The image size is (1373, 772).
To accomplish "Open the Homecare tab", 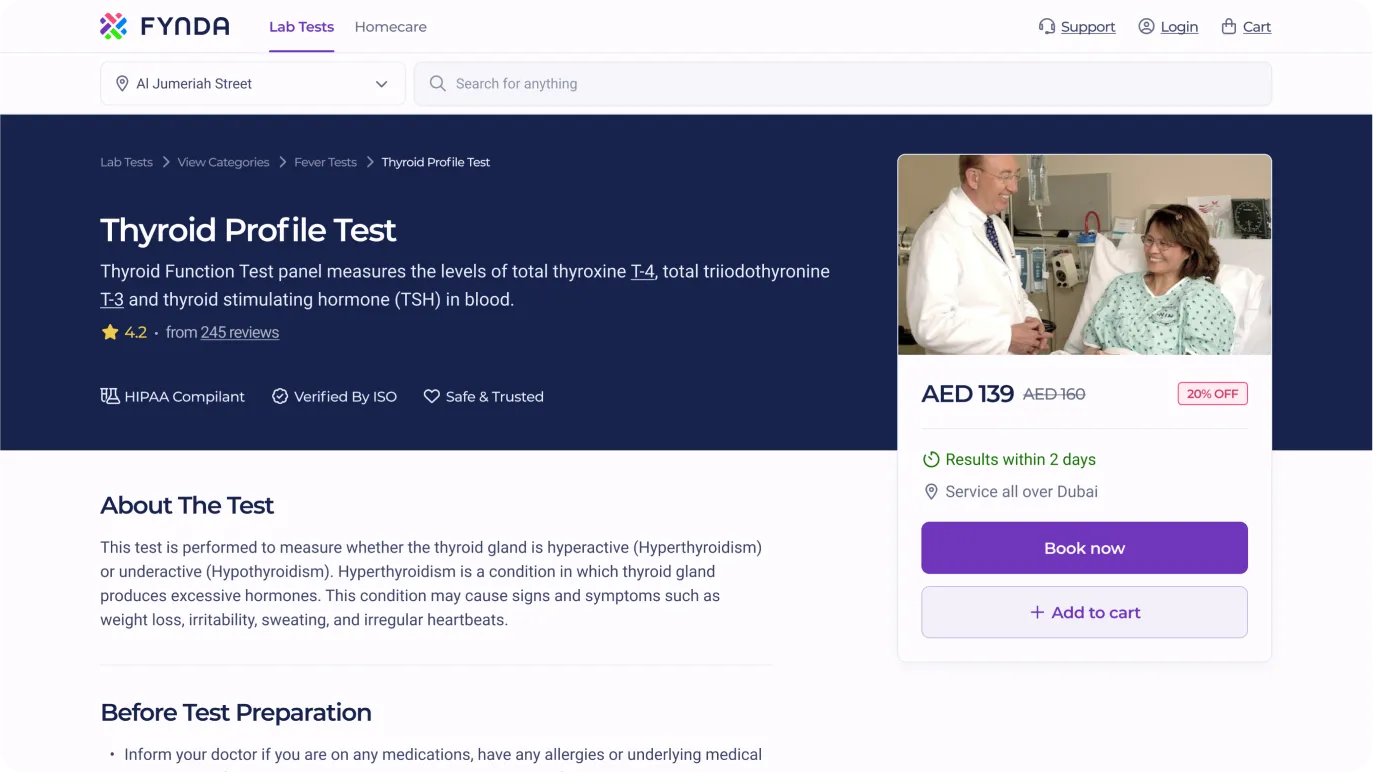I will pyautogui.click(x=391, y=27).
